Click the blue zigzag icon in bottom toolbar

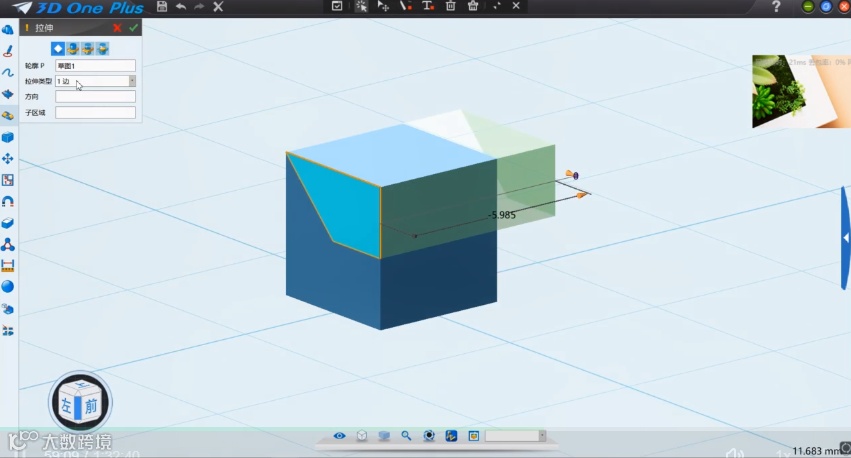coord(451,436)
